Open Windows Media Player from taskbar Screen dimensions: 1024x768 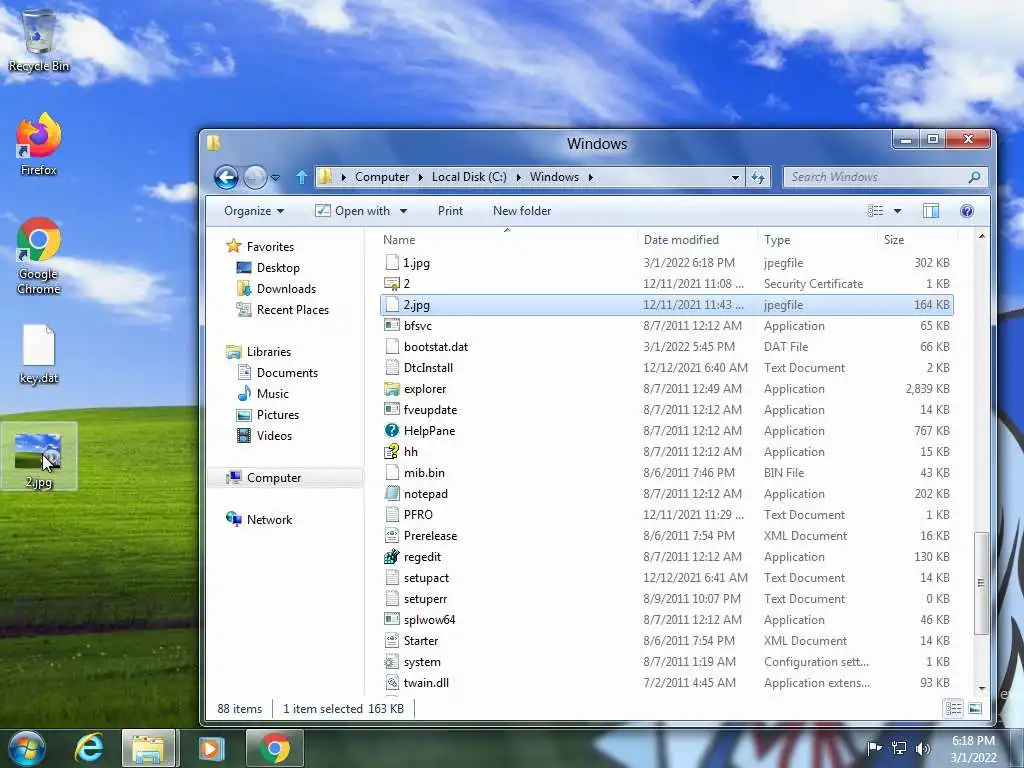point(210,748)
